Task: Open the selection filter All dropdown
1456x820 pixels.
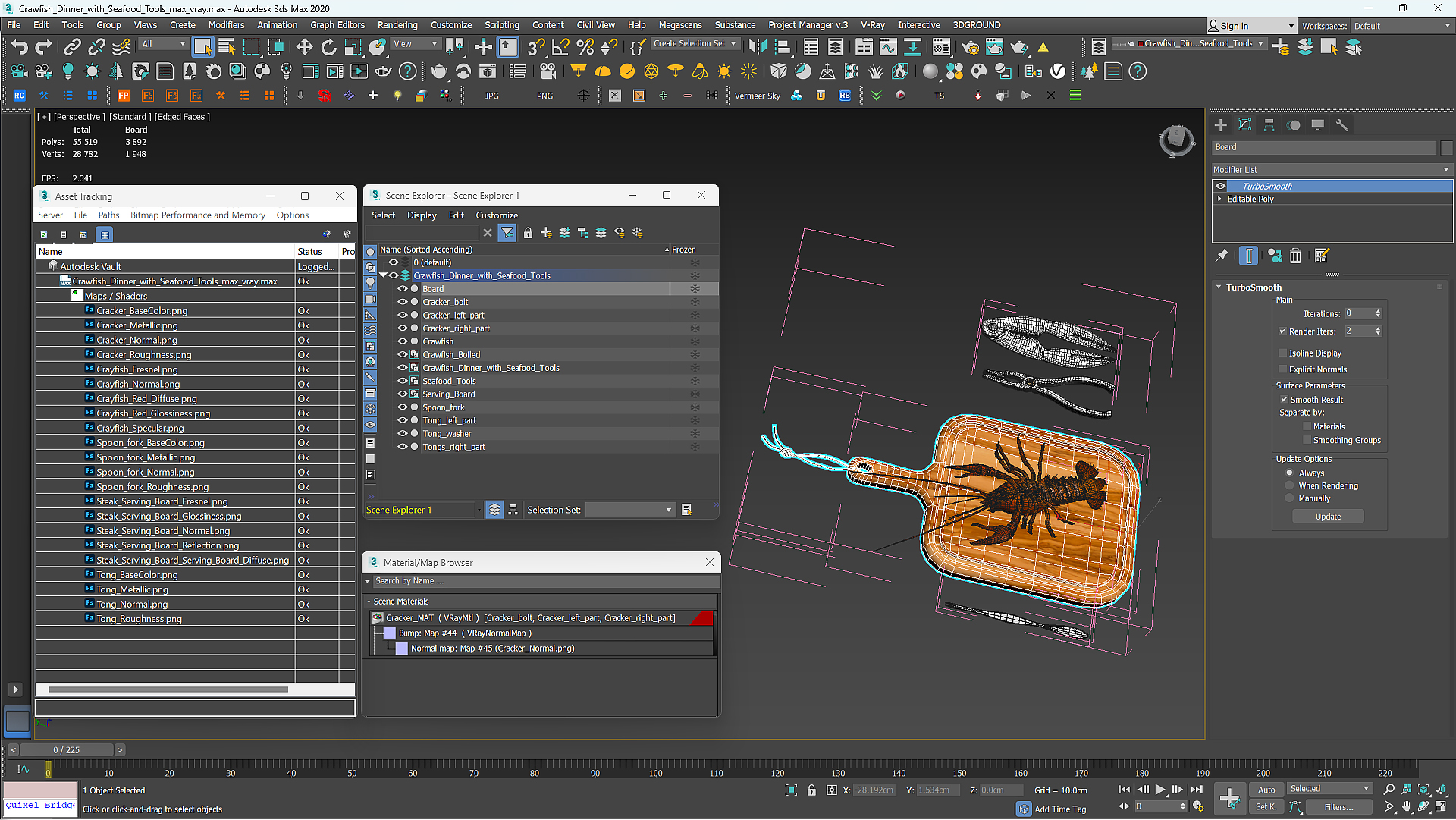Action: (163, 44)
